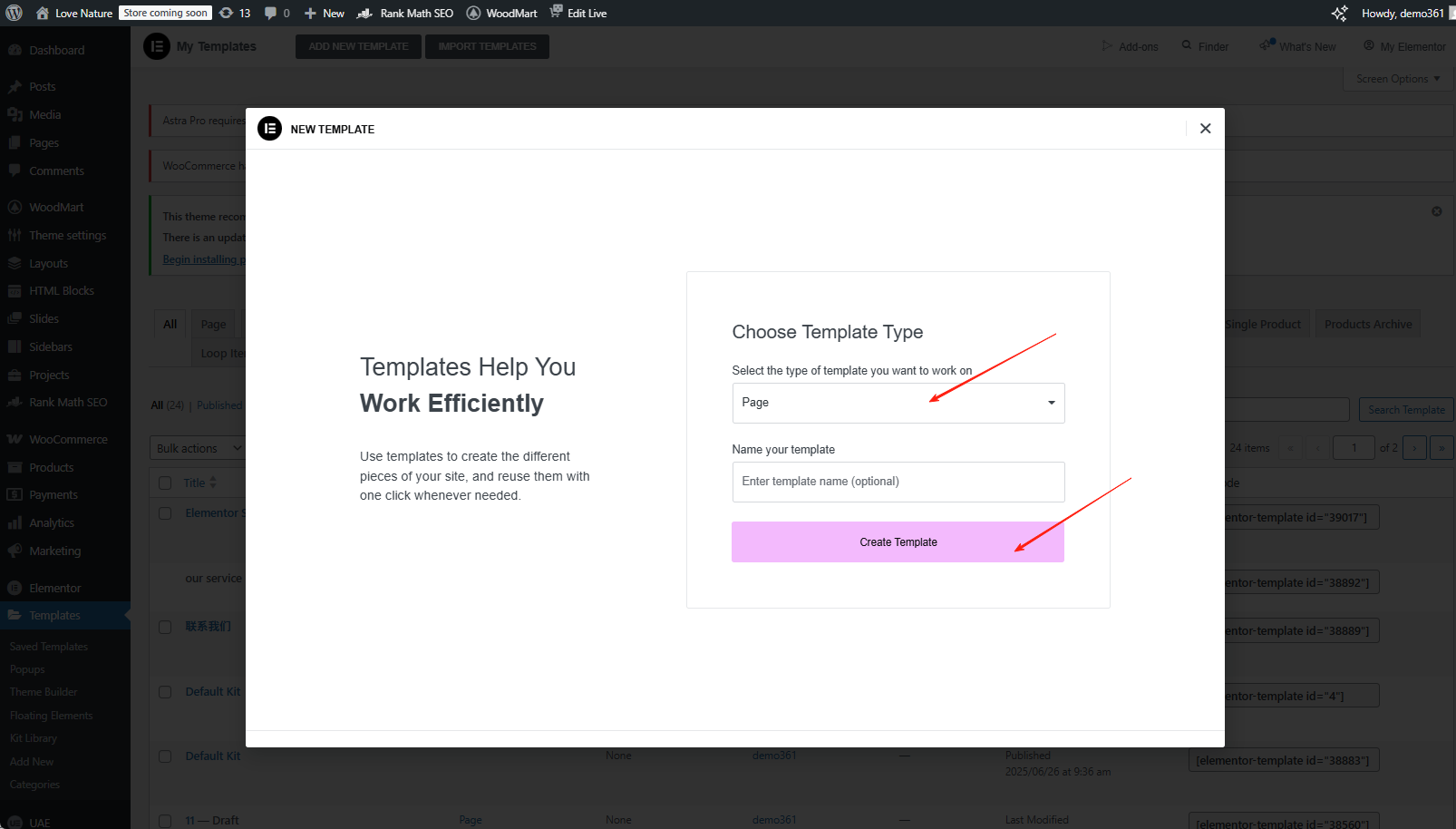
Task: Focus the template name input field
Action: [898, 482]
